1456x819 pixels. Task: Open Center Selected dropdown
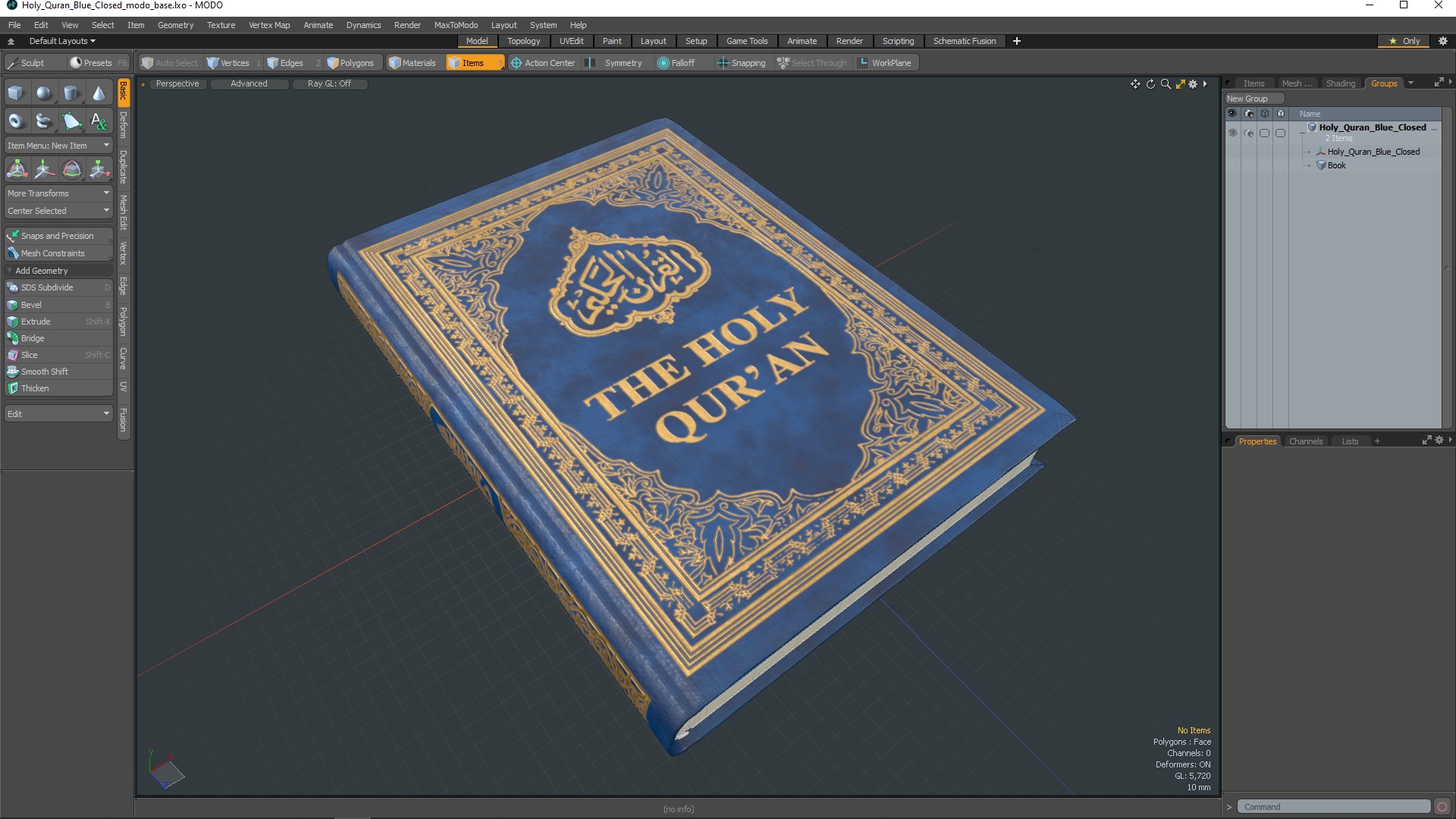tap(58, 211)
